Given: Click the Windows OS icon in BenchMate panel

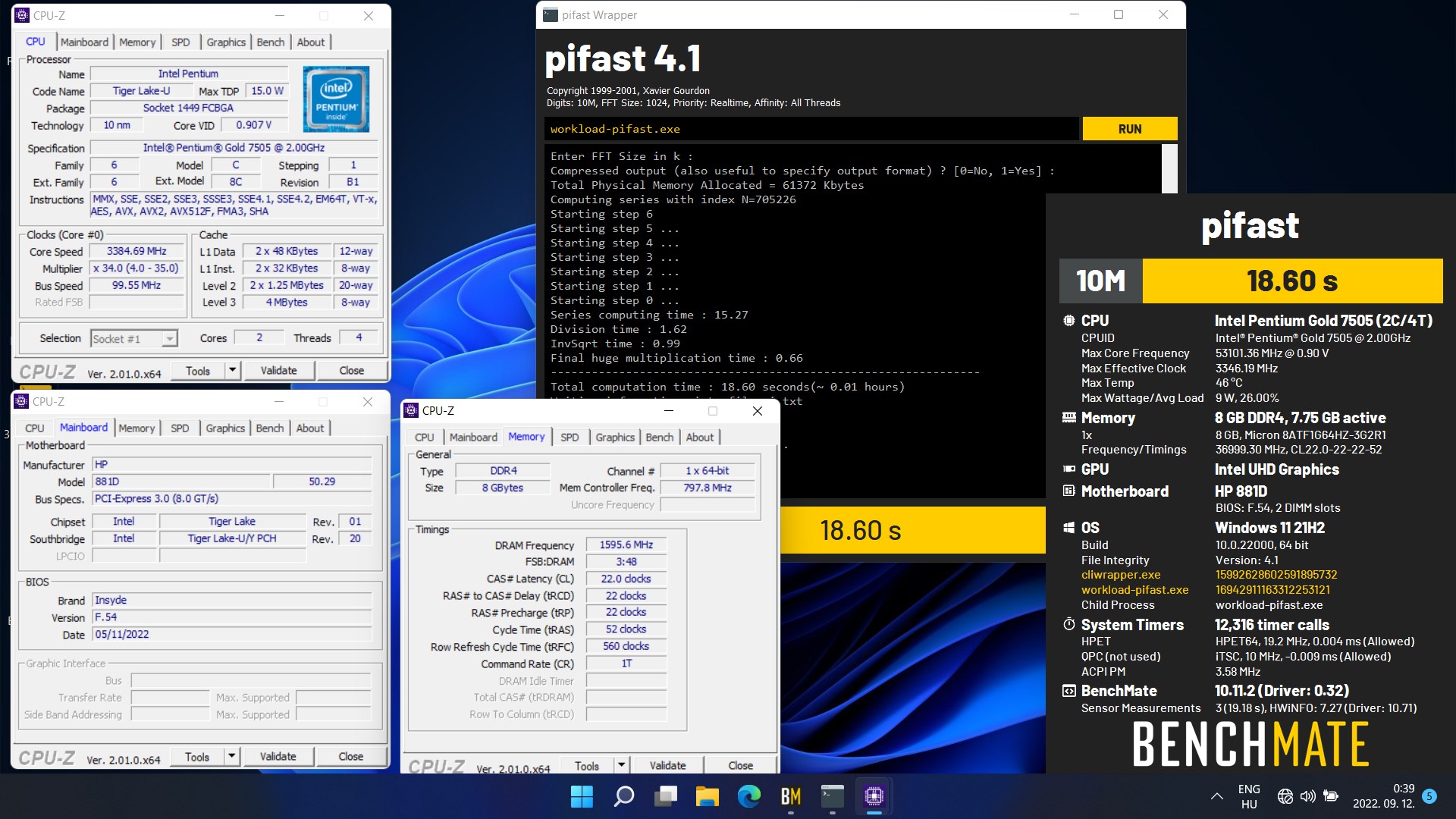Looking at the screenshot, I should [x=1068, y=528].
